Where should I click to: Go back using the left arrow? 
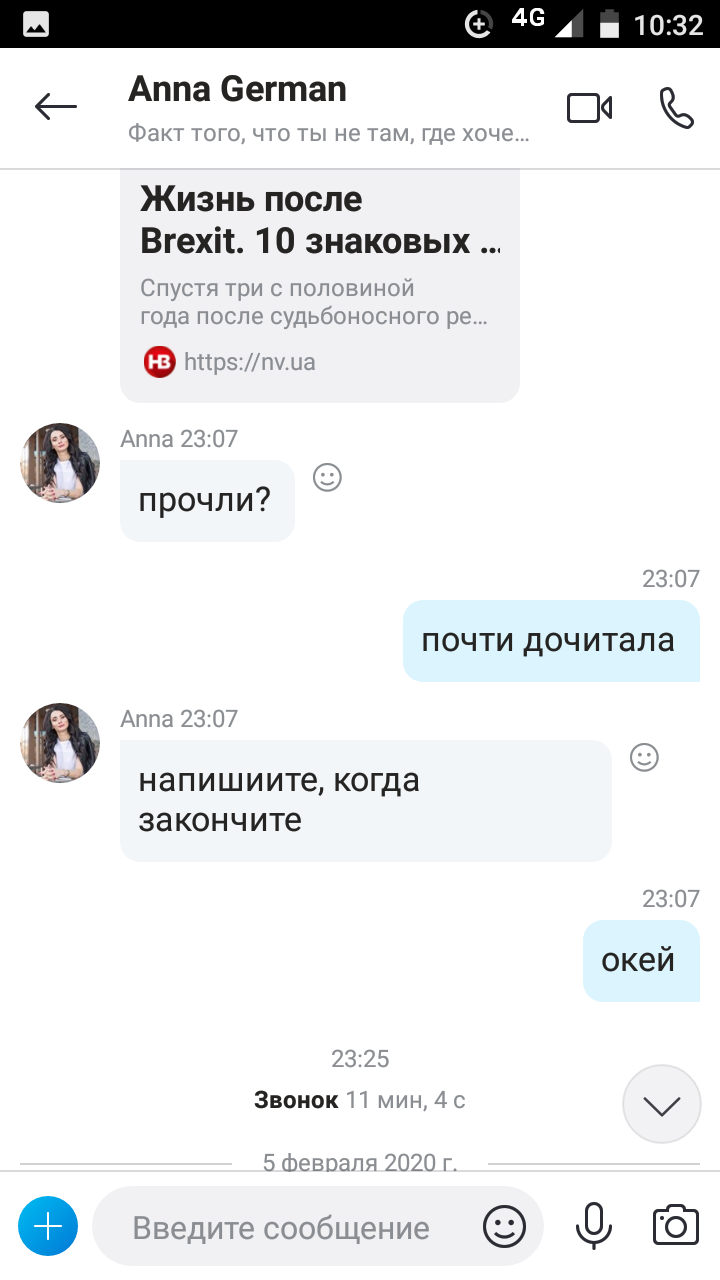55,107
